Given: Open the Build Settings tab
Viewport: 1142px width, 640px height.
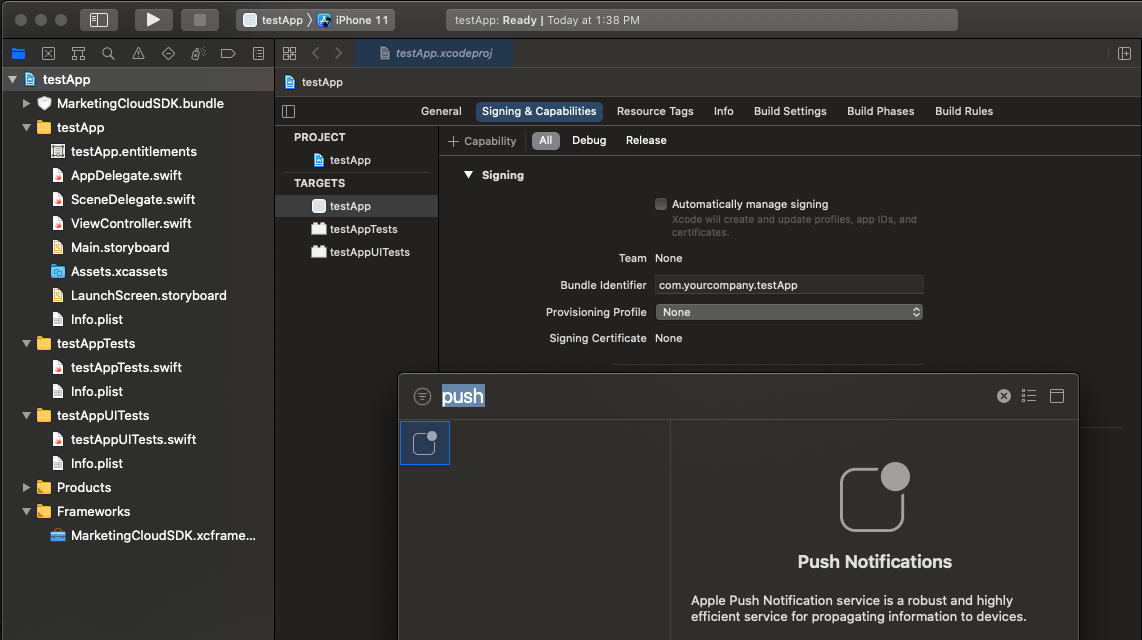Looking at the screenshot, I should click(790, 111).
